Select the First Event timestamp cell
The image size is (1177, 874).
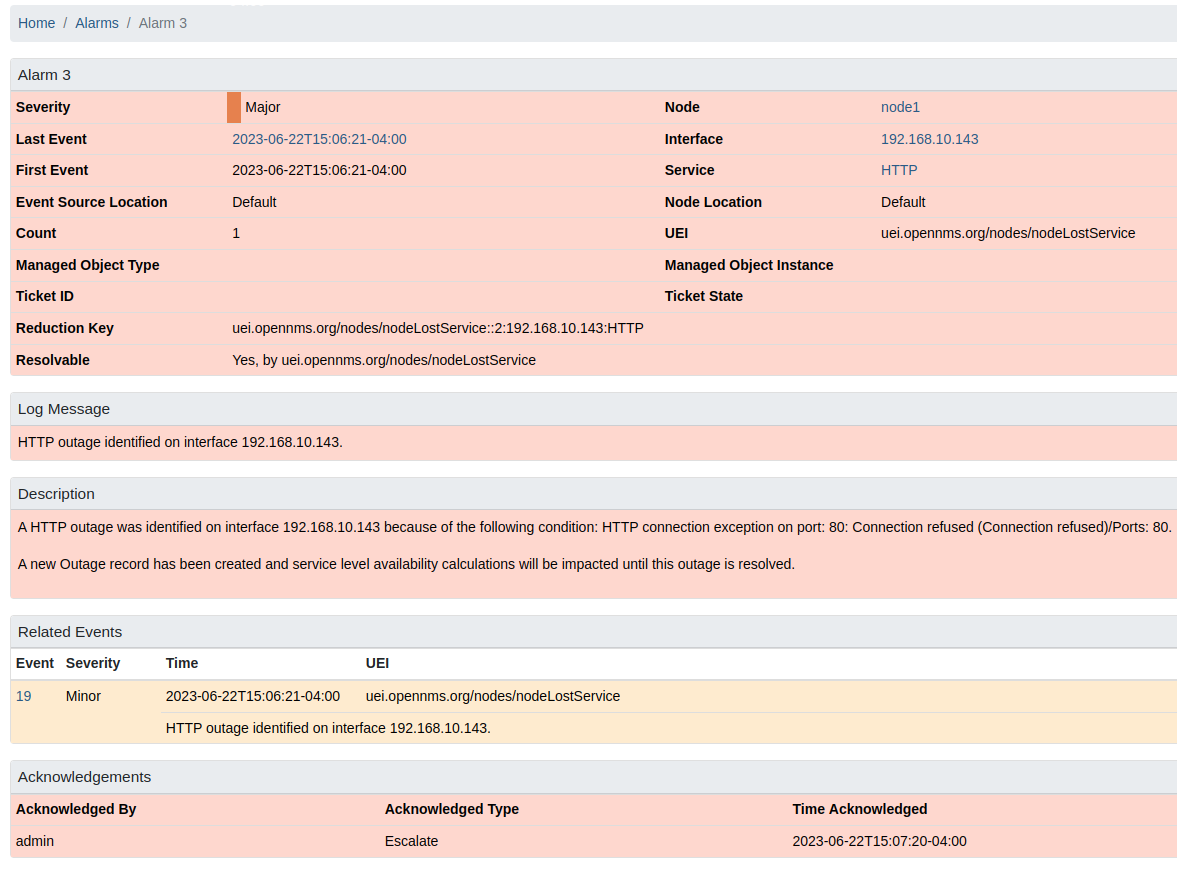[318, 170]
